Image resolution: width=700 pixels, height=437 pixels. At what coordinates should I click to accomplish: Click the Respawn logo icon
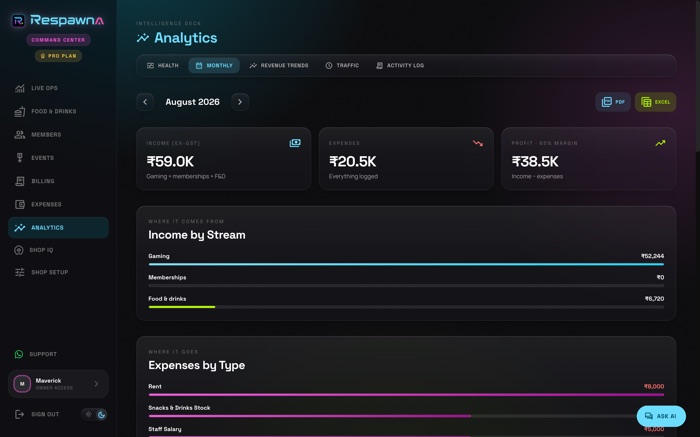[x=18, y=21]
